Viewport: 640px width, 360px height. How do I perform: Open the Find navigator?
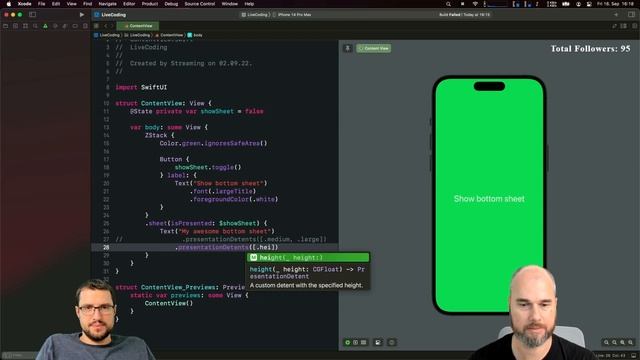pos(35,26)
